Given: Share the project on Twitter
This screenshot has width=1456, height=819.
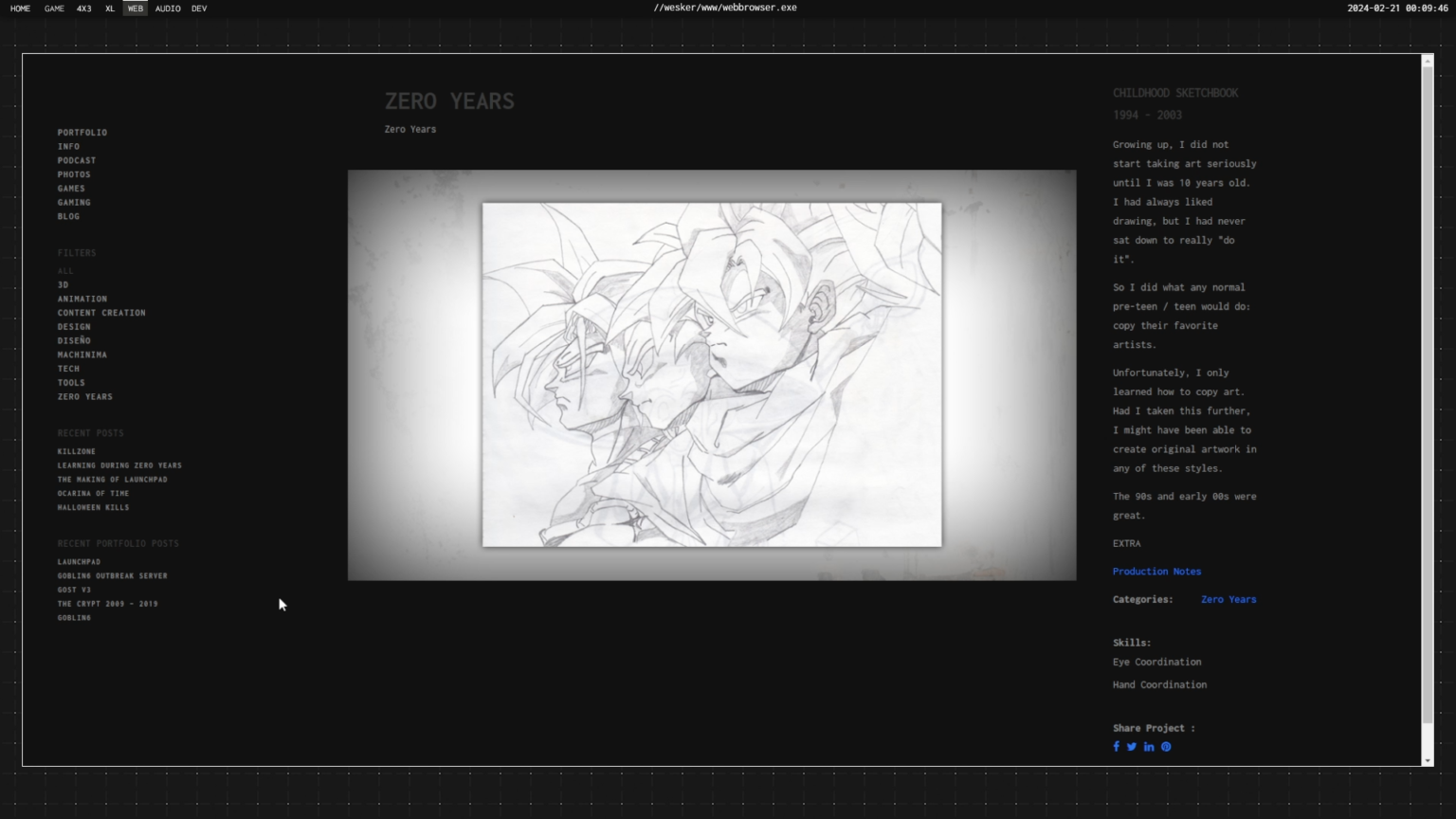Looking at the screenshot, I should [x=1132, y=747].
